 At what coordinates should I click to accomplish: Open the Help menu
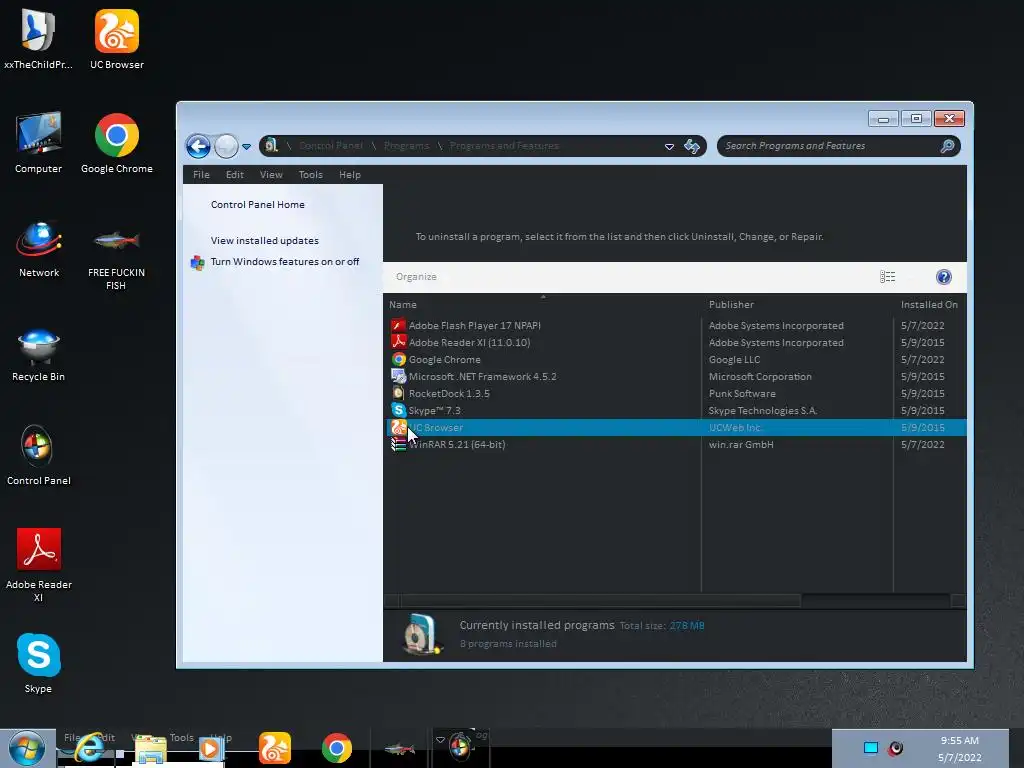(349, 174)
